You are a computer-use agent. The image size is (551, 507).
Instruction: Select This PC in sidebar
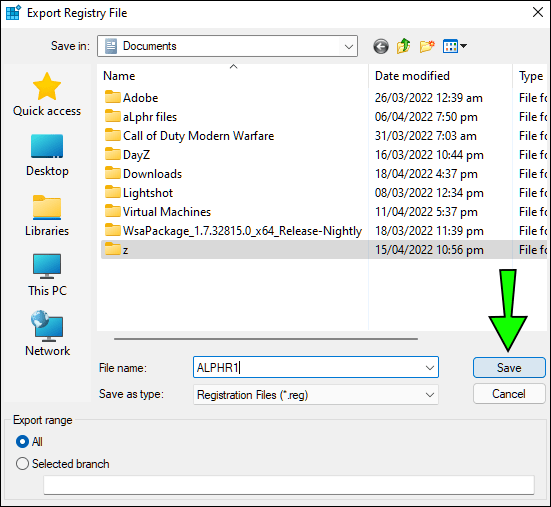pyautogui.click(x=47, y=275)
